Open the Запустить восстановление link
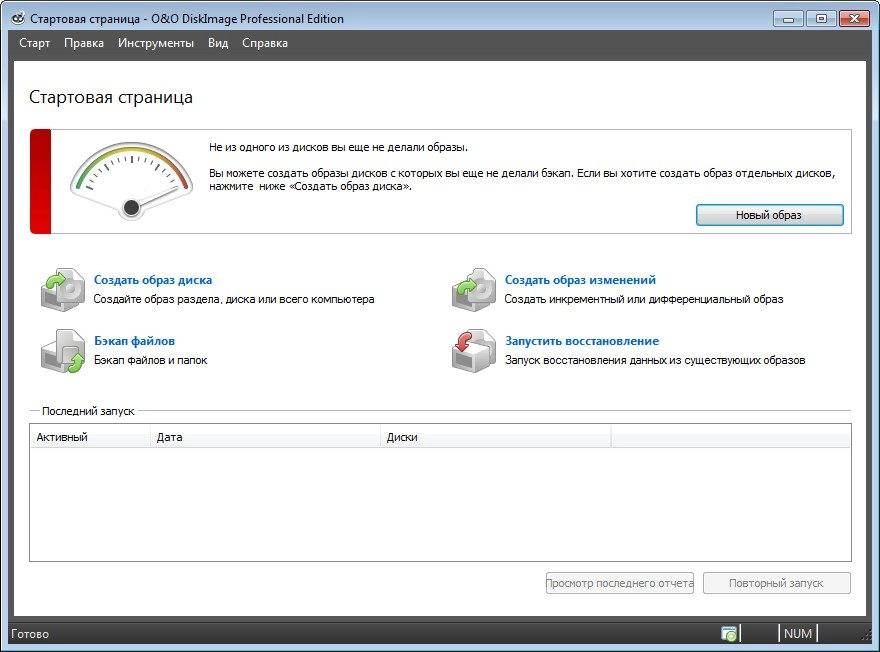880x652 pixels. tap(582, 341)
